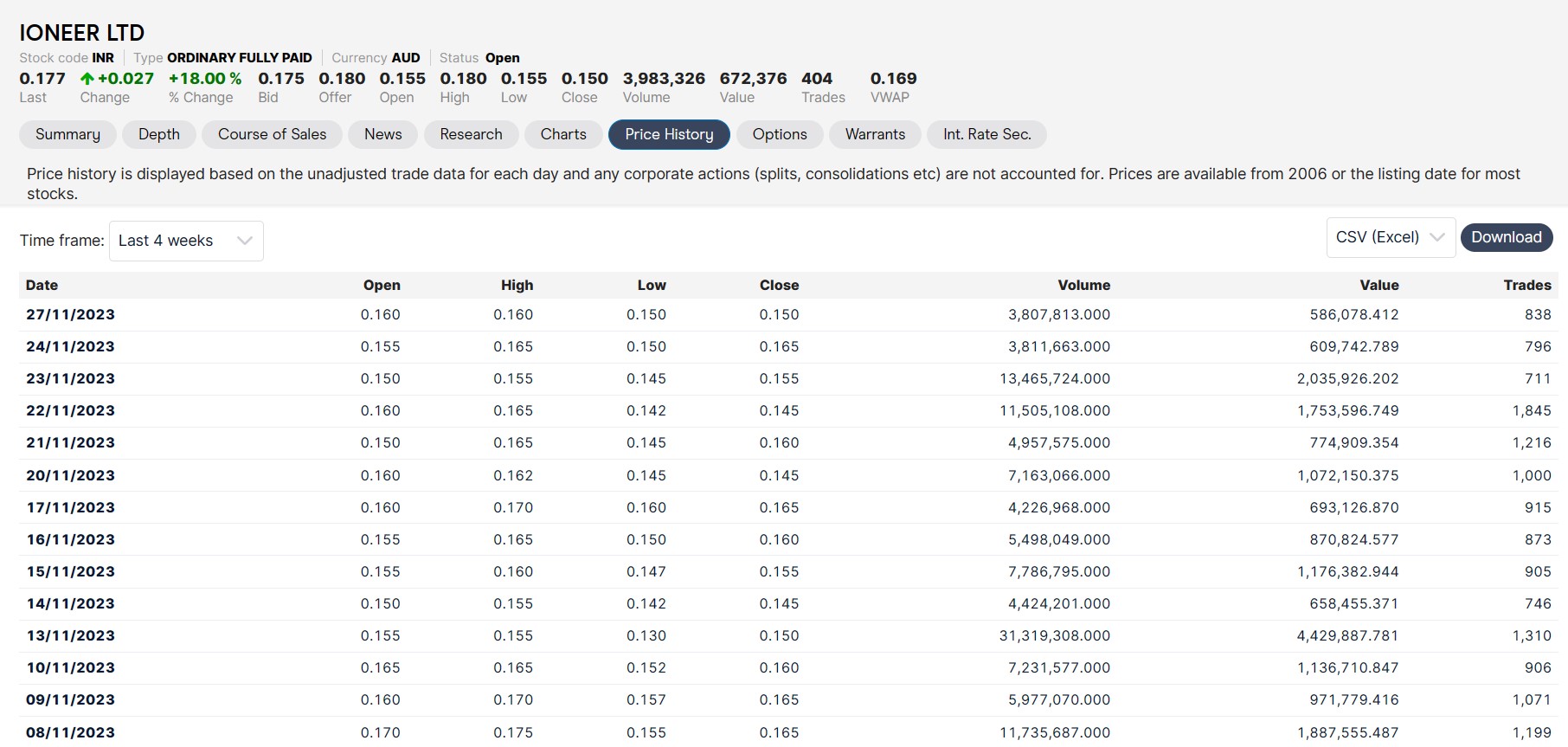Select the 23/11/2023 date row
Screen dimensions: 1568x747
click(x=788, y=378)
